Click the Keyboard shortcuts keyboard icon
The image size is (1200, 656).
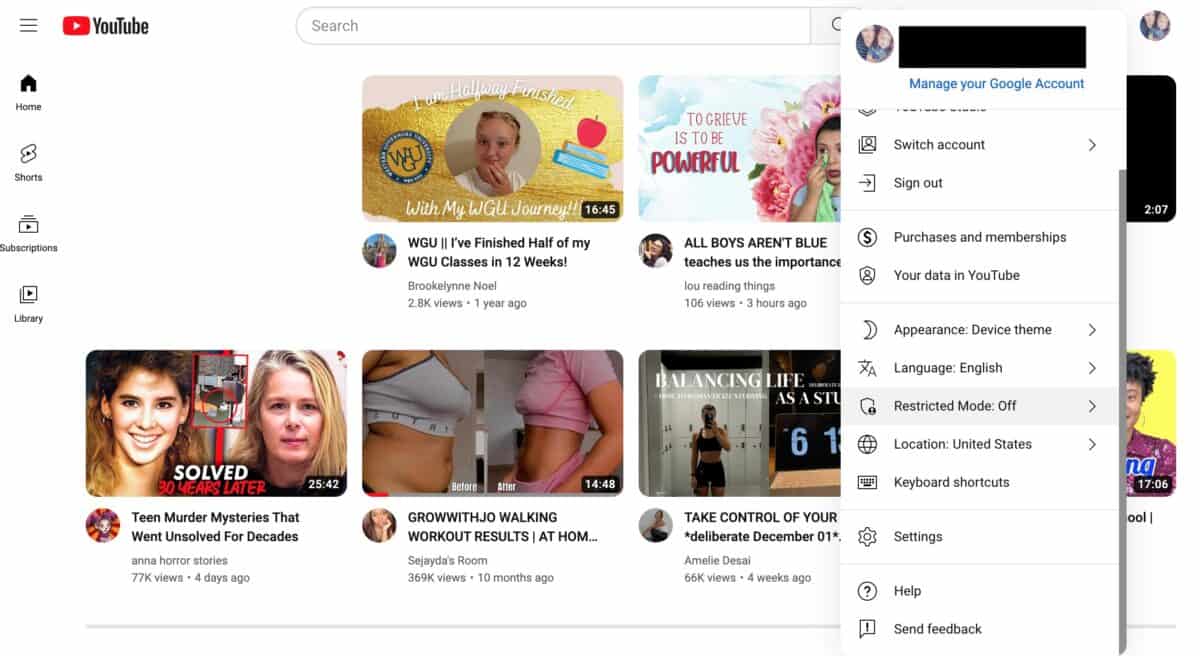867,482
